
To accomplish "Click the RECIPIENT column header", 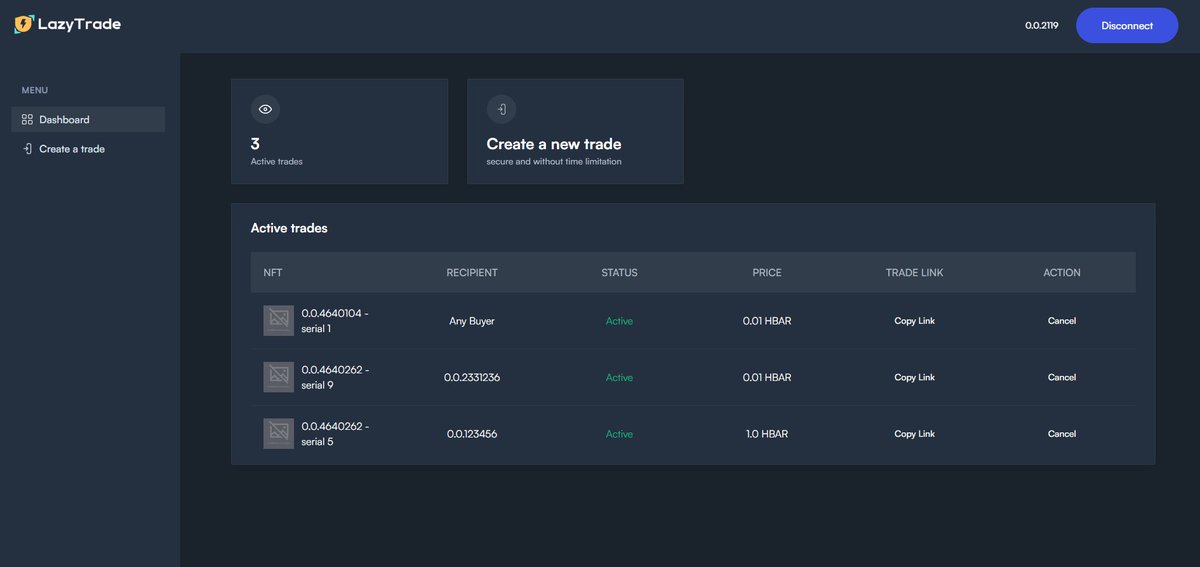I will (472, 272).
